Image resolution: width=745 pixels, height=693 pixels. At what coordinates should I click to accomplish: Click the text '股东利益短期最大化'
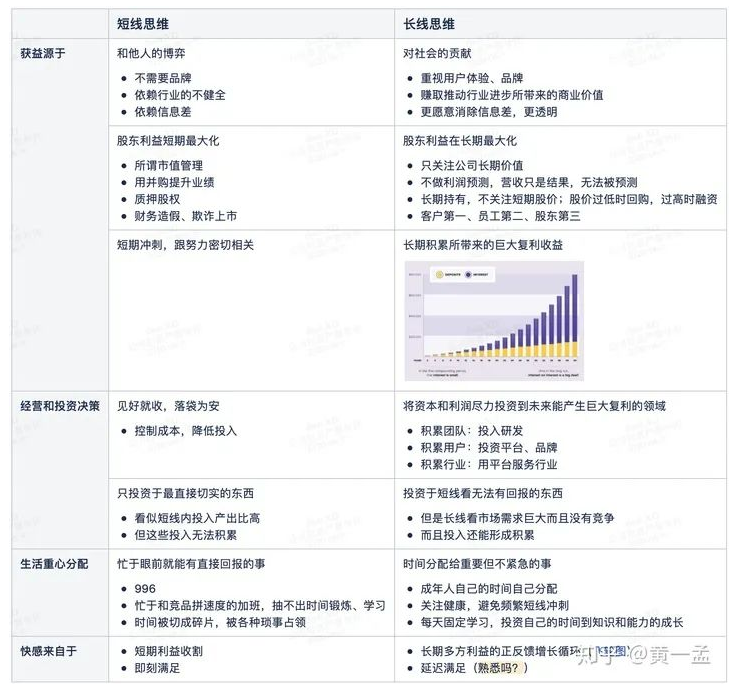click(x=168, y=141)
